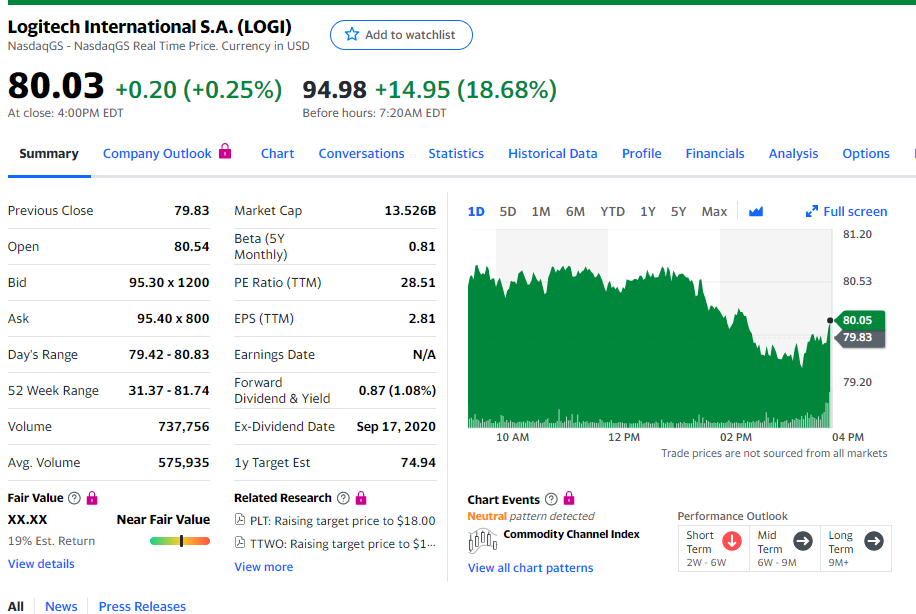
Task: Click the Full screen expand arrows icon
Action: tap(812, 211)
